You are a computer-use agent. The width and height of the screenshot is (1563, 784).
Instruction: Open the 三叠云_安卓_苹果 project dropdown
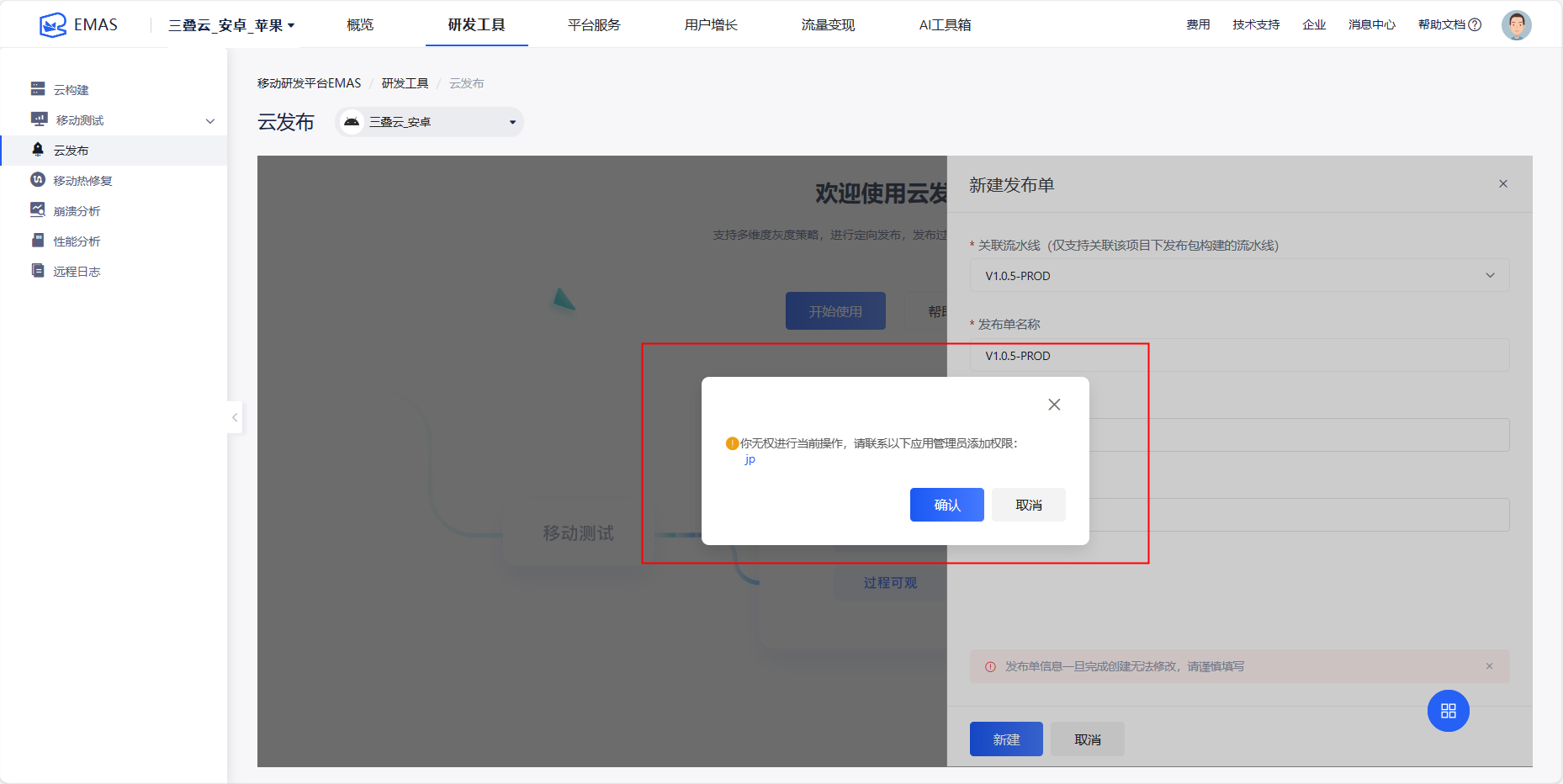231,25
